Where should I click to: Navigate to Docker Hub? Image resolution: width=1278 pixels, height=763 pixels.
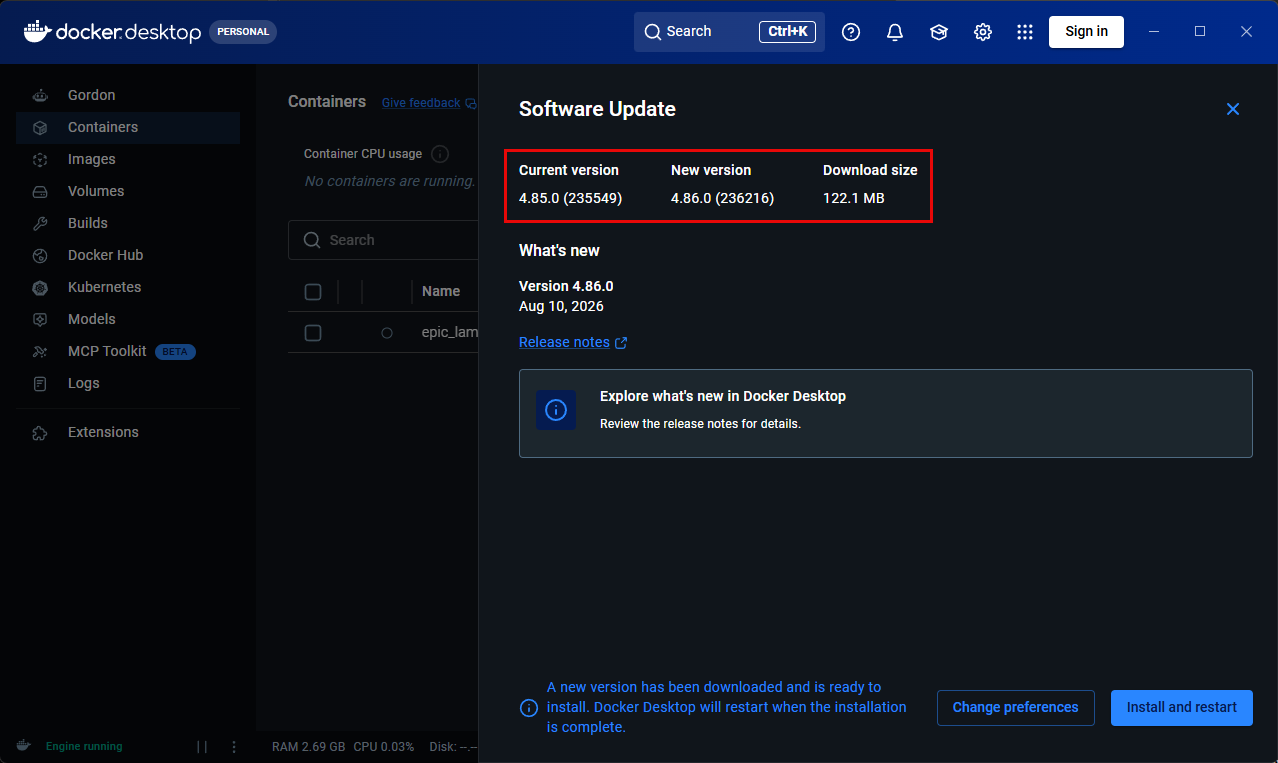(x=128, y=255)
